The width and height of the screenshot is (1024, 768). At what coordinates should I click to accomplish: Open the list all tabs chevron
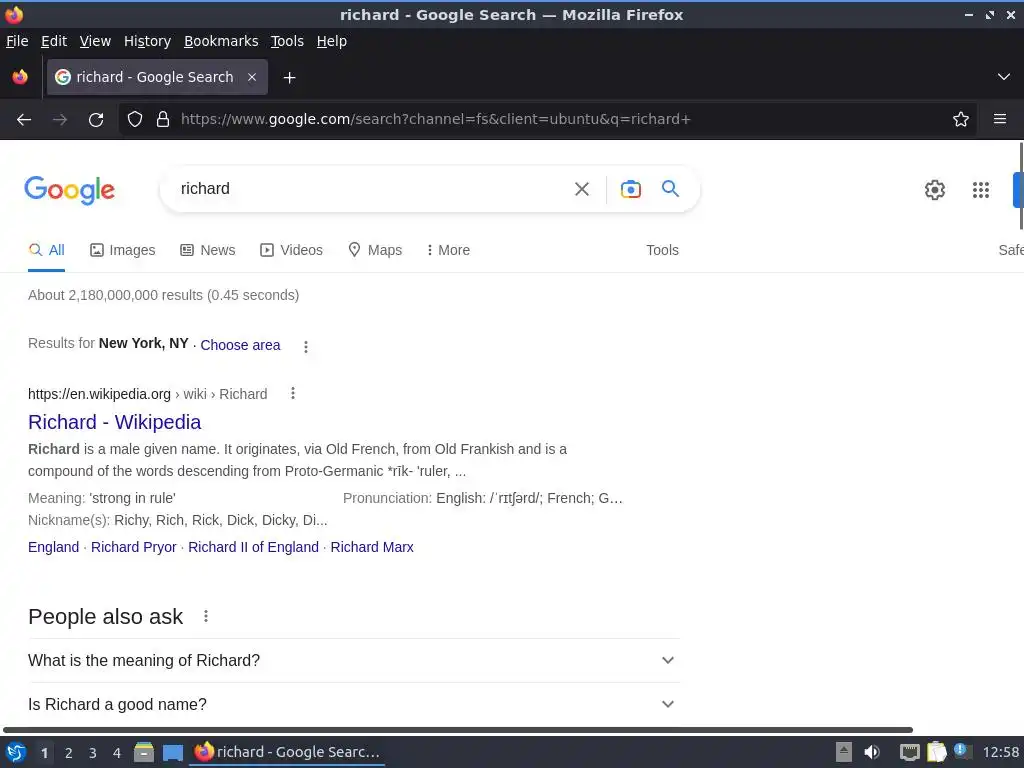(x=1004, y=77)
